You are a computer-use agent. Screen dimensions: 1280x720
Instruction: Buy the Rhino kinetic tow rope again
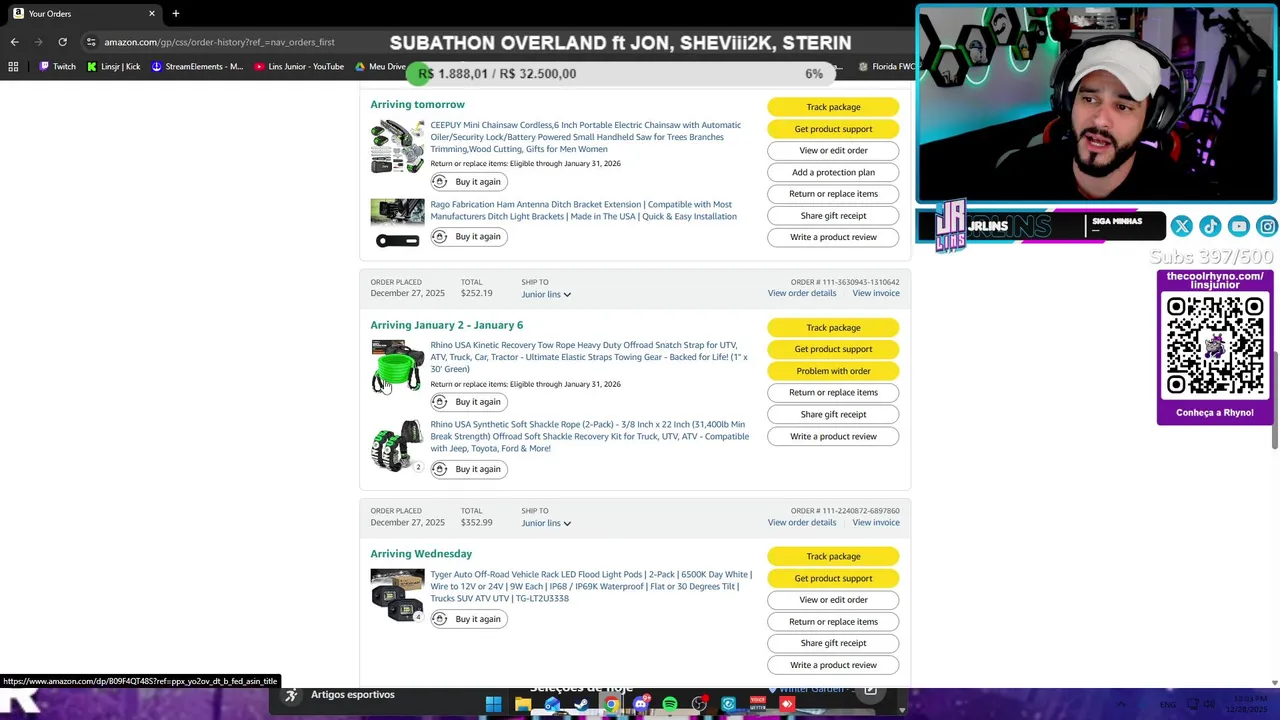coord(469,402)
